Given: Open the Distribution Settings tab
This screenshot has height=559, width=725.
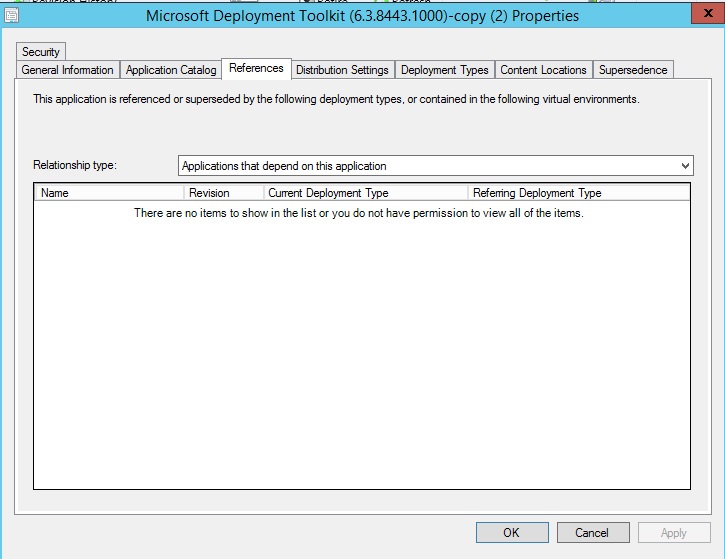Looking at the screenshot, I should pos(342,70).
